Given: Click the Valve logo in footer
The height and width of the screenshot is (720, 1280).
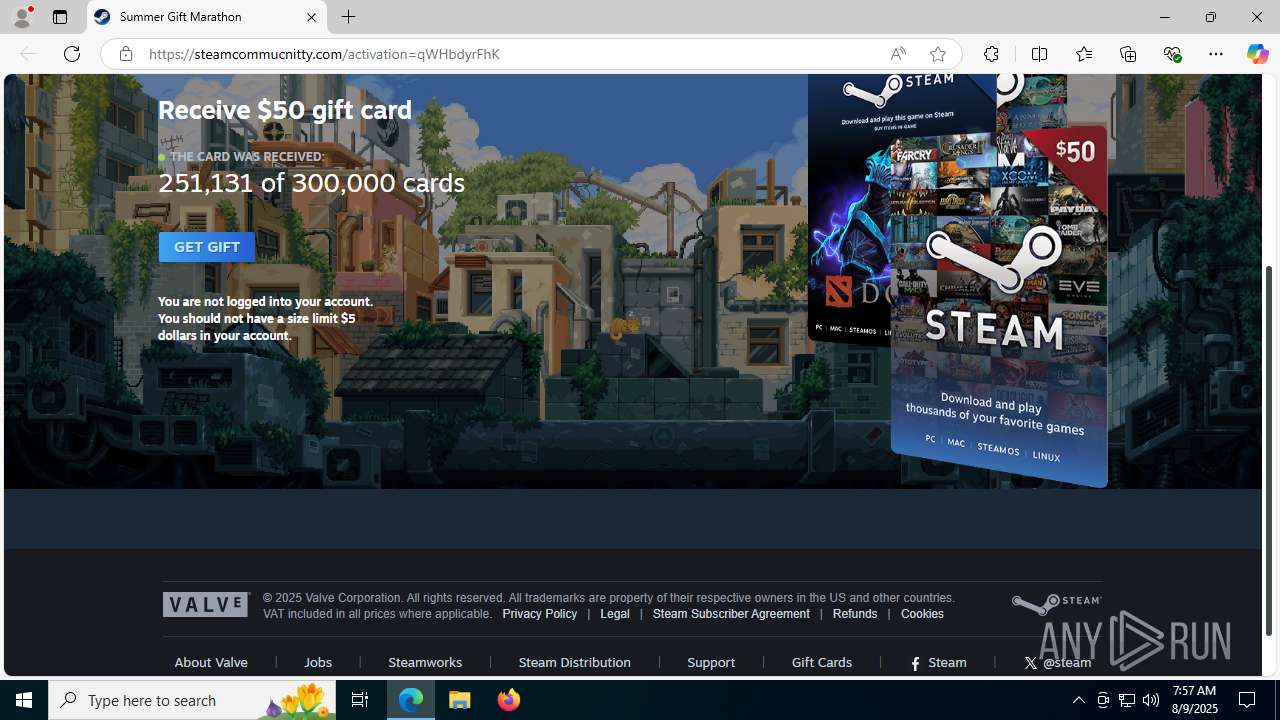Looking at the screenshot, I should click(x=205, y=604).
